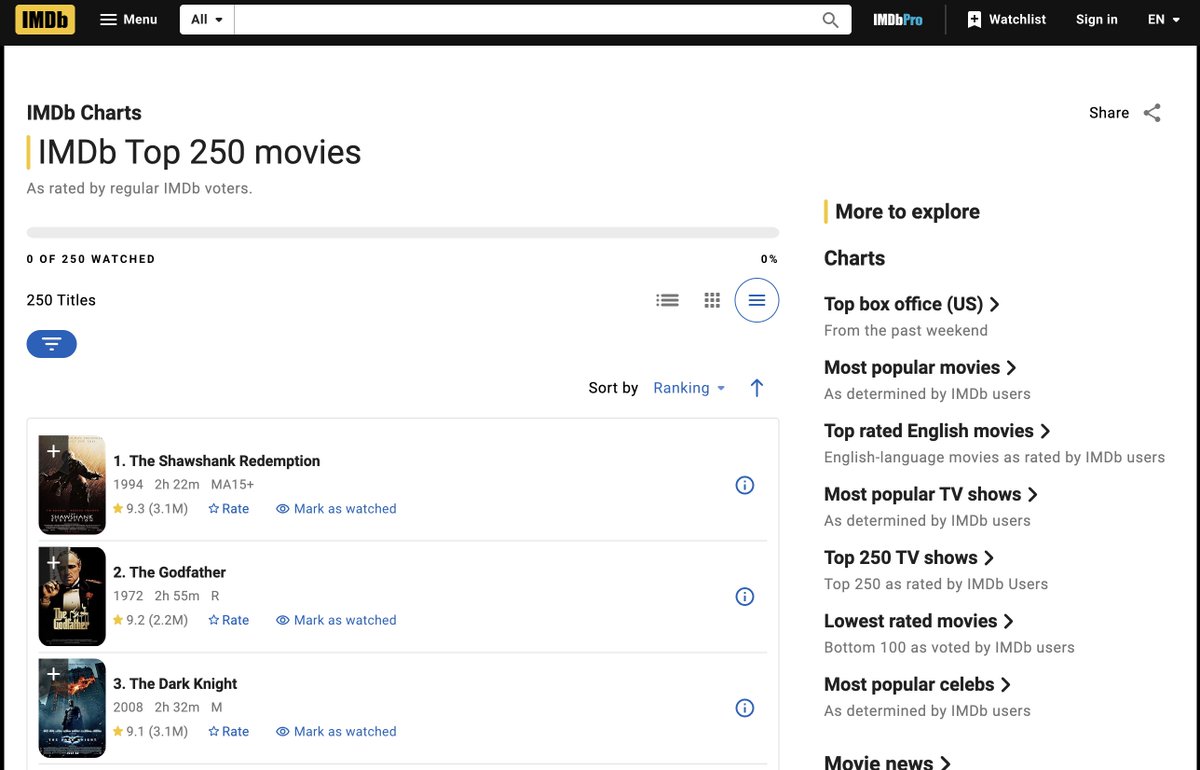Click the 9.3 star rating text

150,509
